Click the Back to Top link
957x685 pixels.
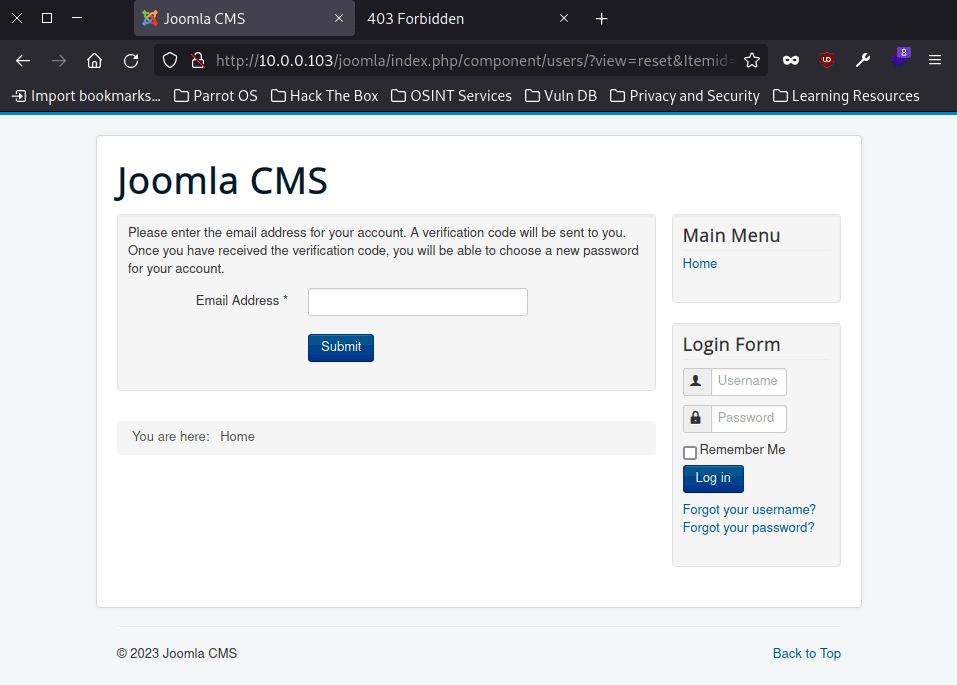(806, 653)
